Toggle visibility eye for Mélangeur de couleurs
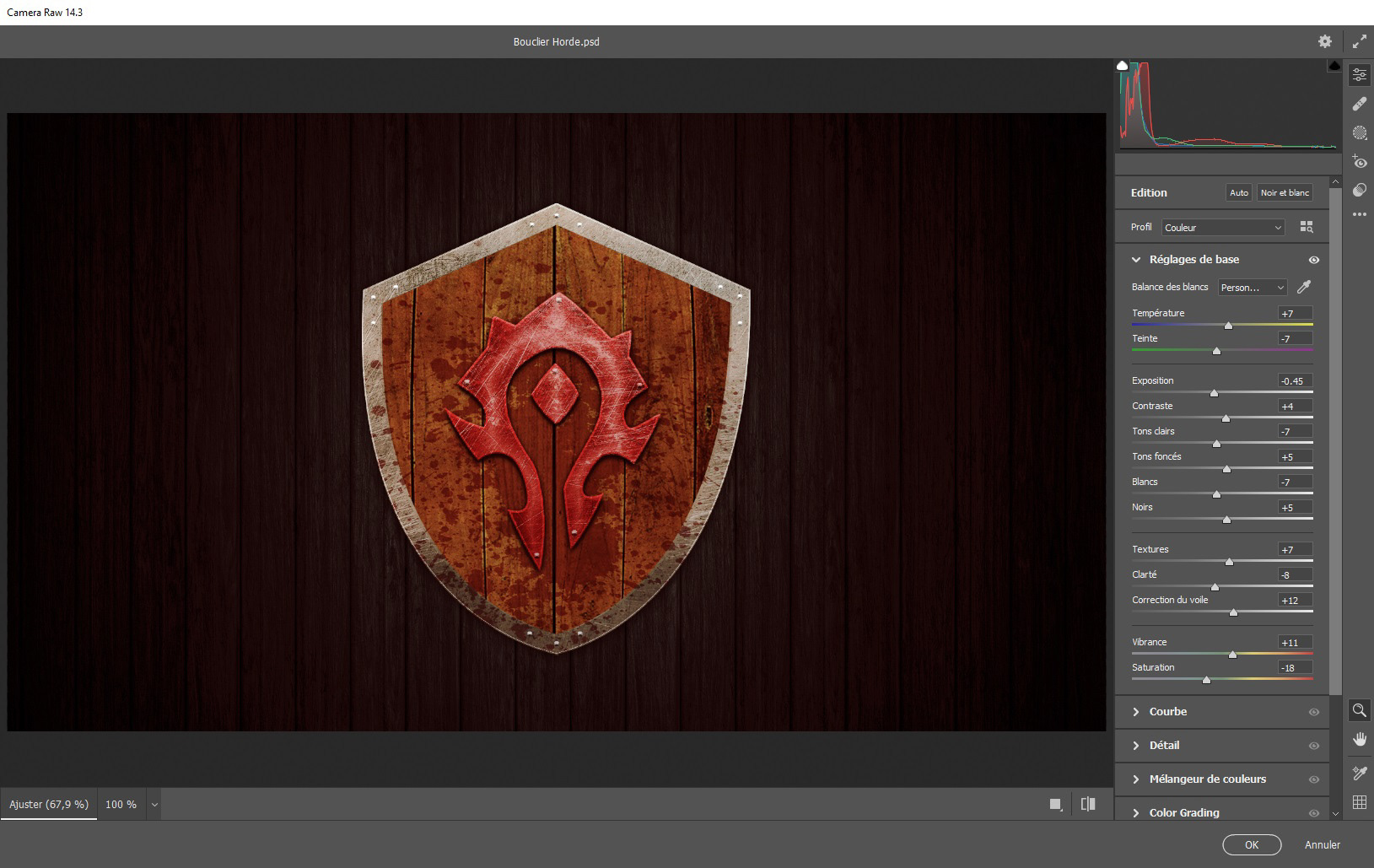This screenshot has height=868, width=1374. (x=1313, y=779)
